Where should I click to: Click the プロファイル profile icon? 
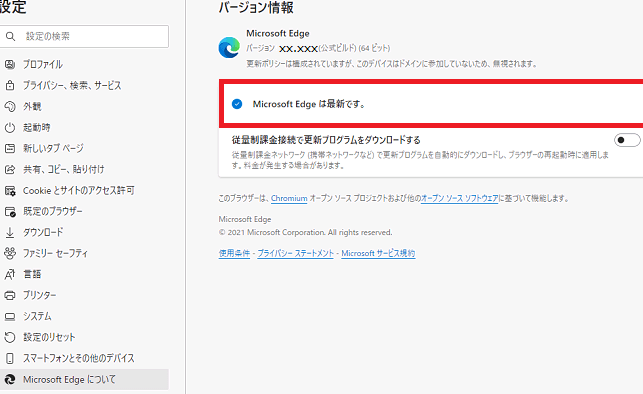(x=10, y=64)
